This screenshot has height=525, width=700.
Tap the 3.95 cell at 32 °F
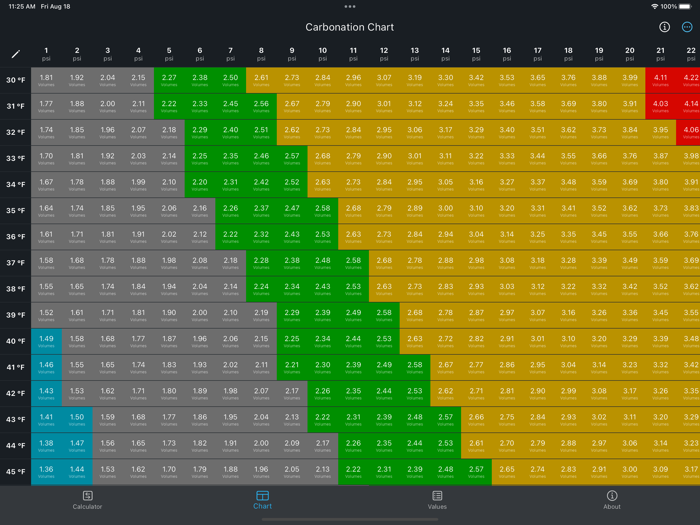[x=661, y=133]
